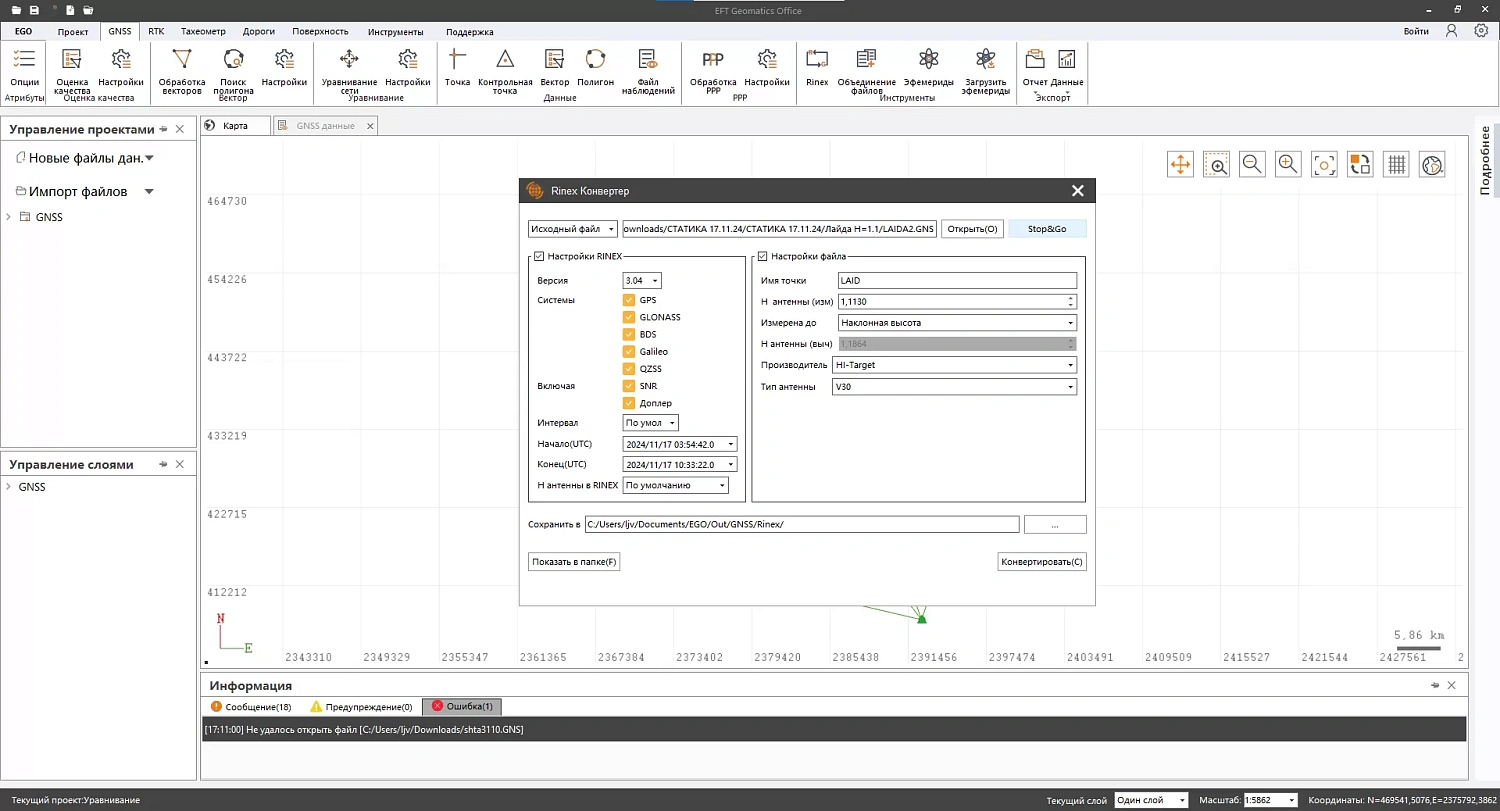Click the Показать в папке(F) button
Viewport: 1500px width, 811px height.
coord(574,562)
